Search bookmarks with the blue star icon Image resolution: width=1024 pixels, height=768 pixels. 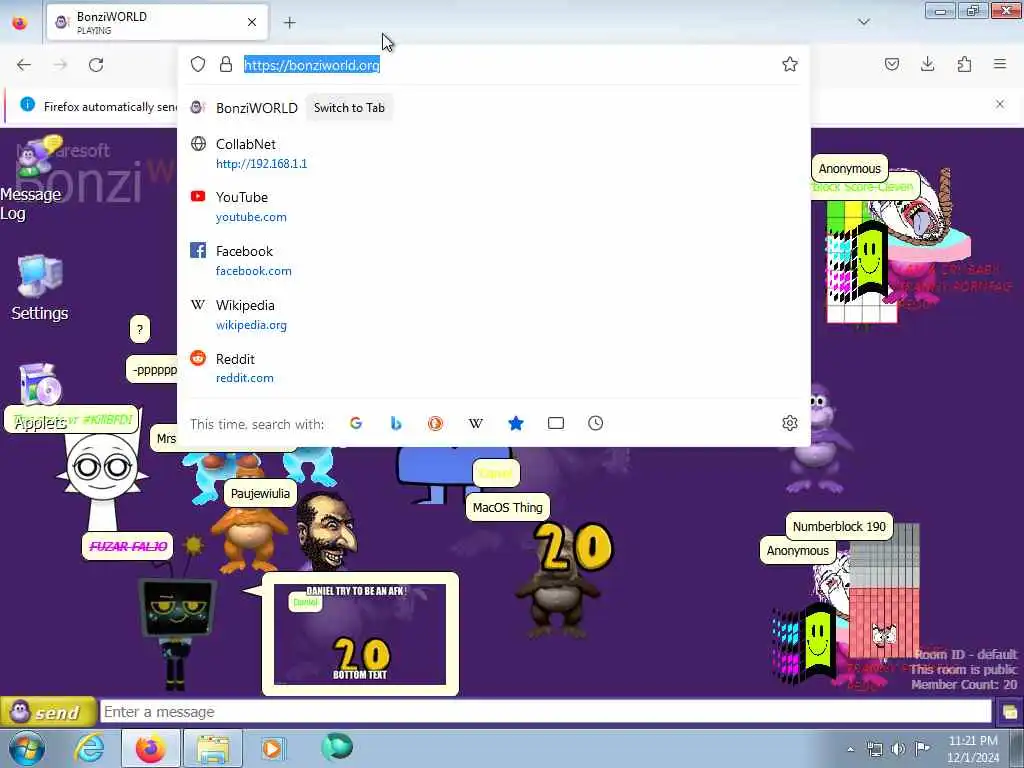pos(516,423)
